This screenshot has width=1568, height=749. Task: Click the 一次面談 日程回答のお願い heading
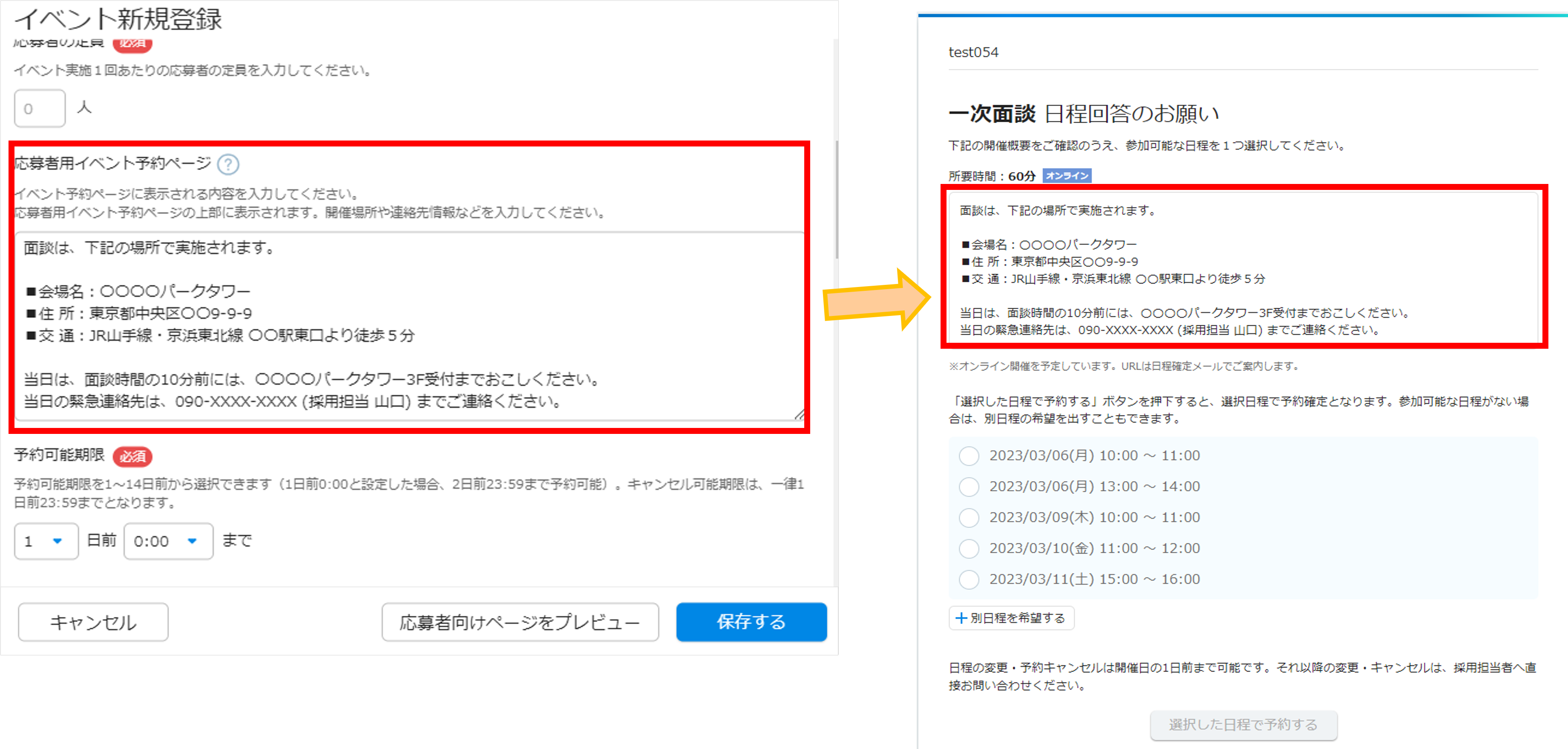1084,114
